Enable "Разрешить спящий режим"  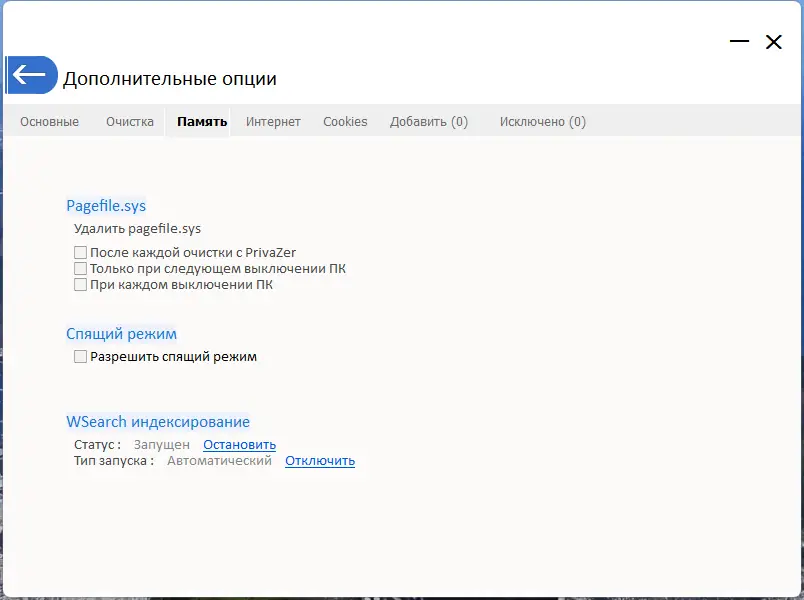(x=80, y=356)
